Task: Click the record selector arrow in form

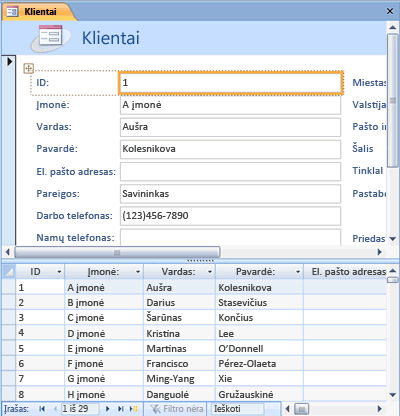Action: click(9, 61)
